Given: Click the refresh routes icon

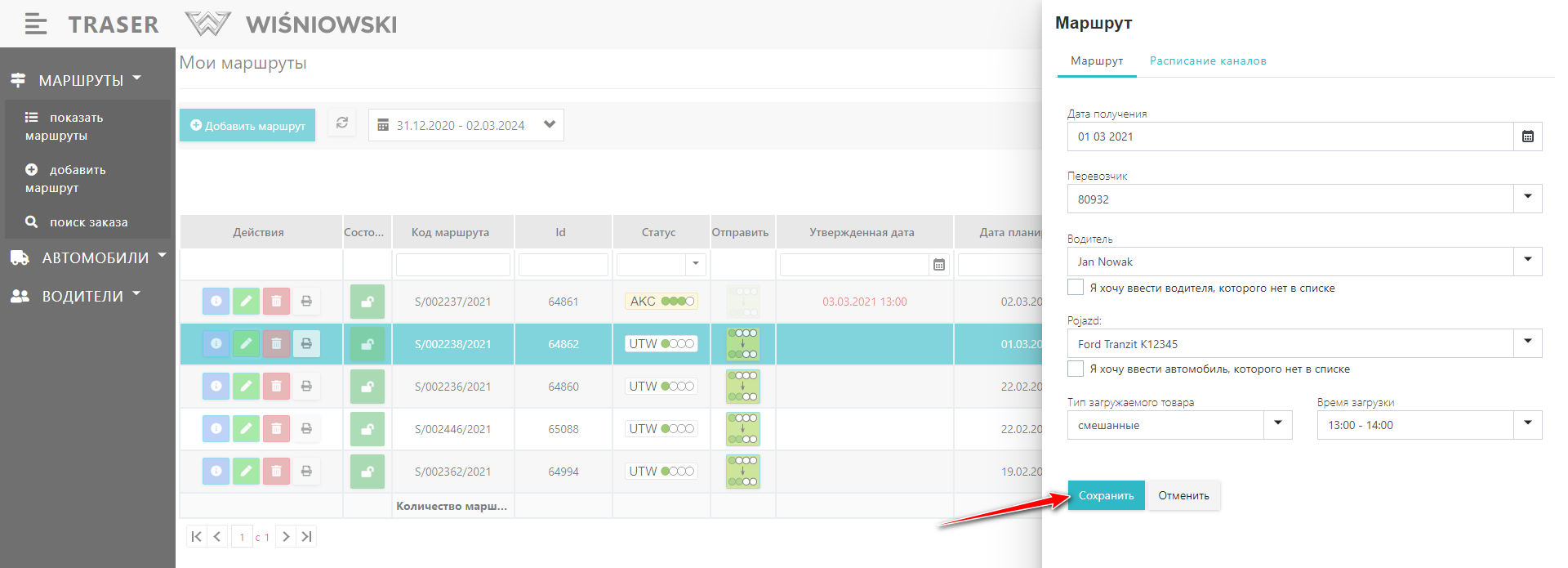Looking at the screenshot, I should tap(342, 123).
